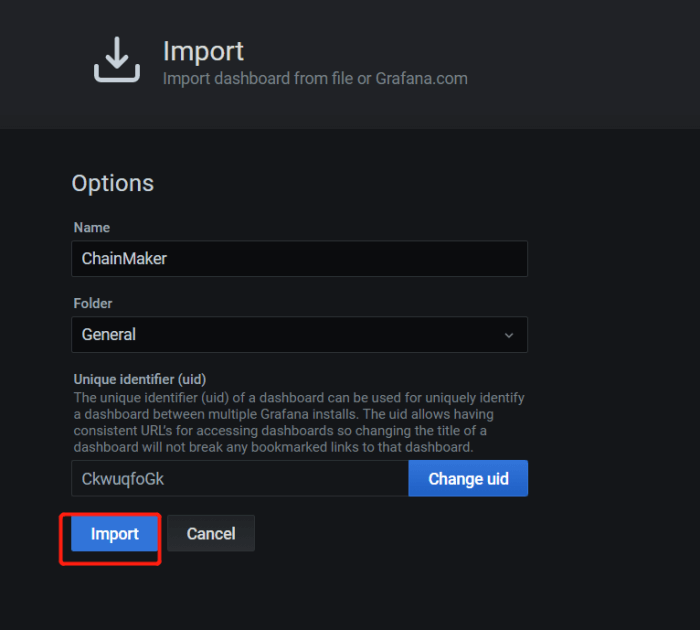Click the uid description paragraph

(x=299, y=422)
